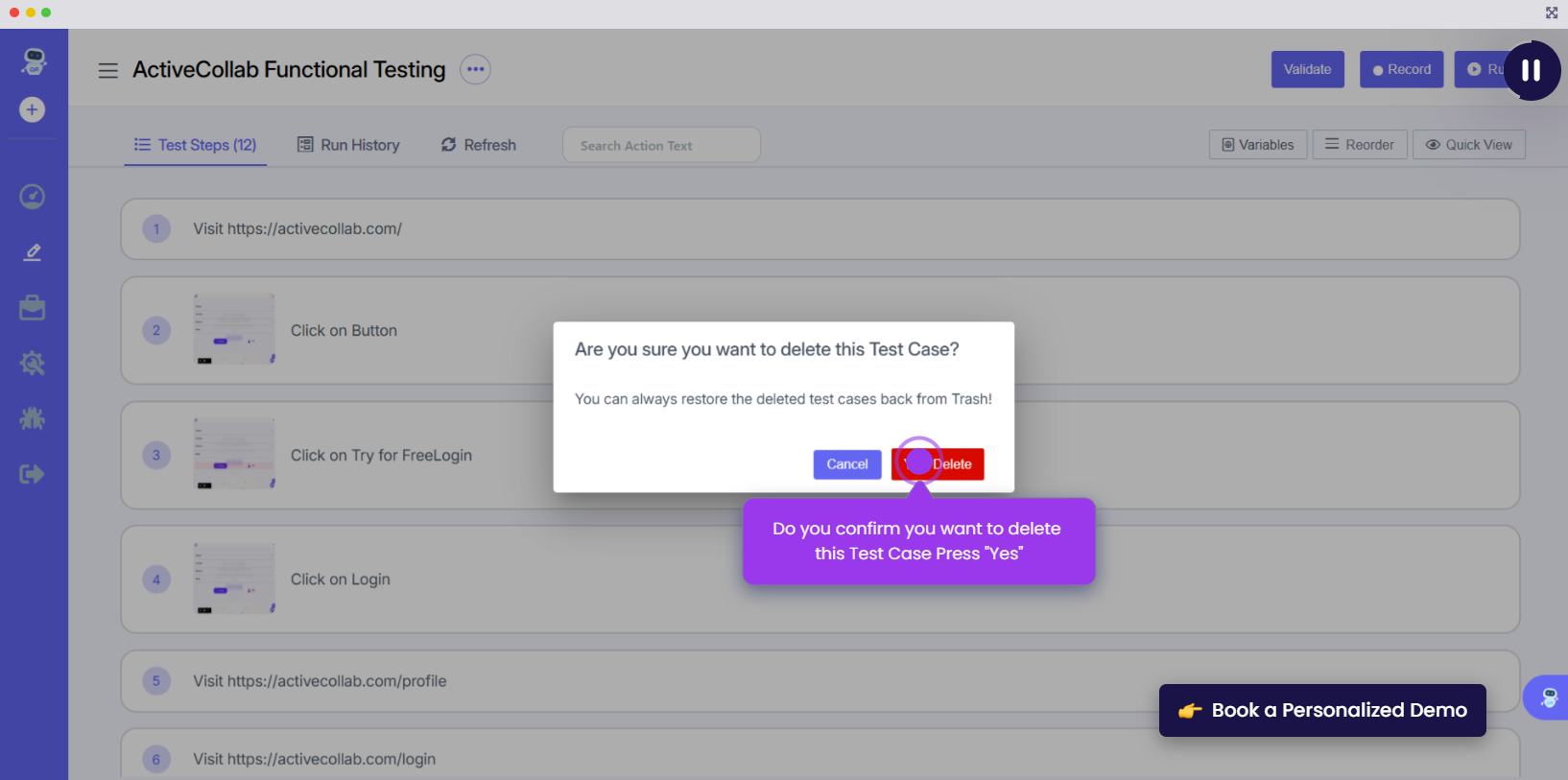Open the Run History tab
Screen dimensions: 1568x780
click(x=348, y=145)
